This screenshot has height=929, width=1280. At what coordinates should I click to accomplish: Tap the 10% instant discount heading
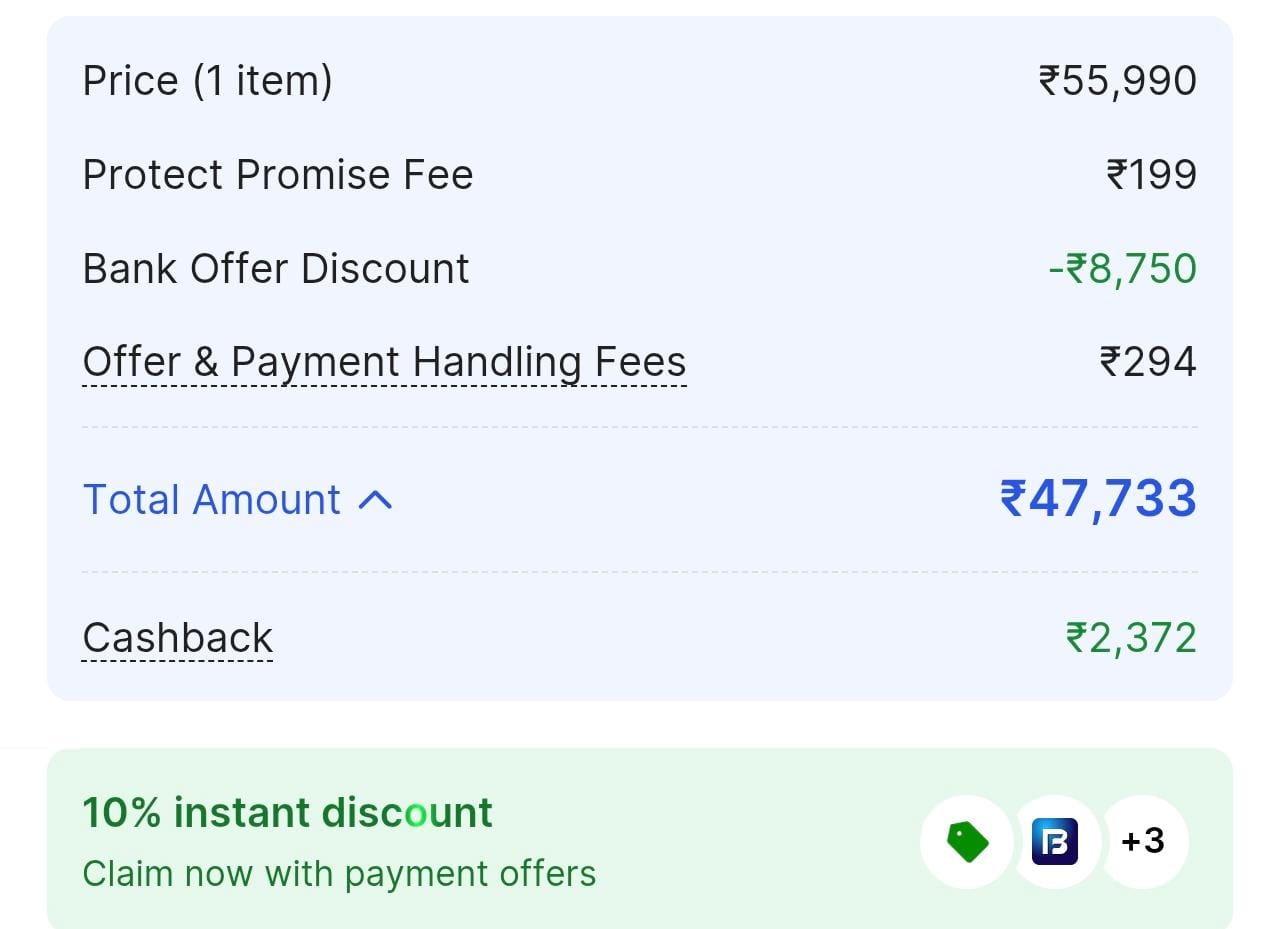(x=287, y=812)
